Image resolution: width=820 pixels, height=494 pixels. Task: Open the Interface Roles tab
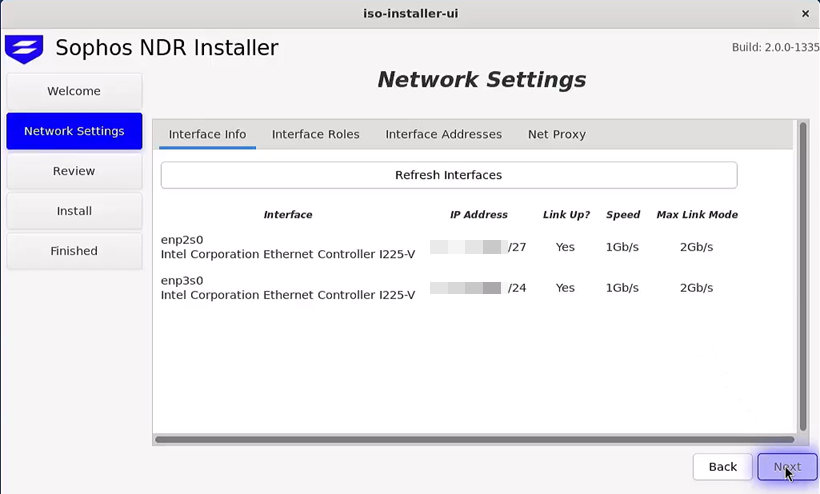[315, 134]
